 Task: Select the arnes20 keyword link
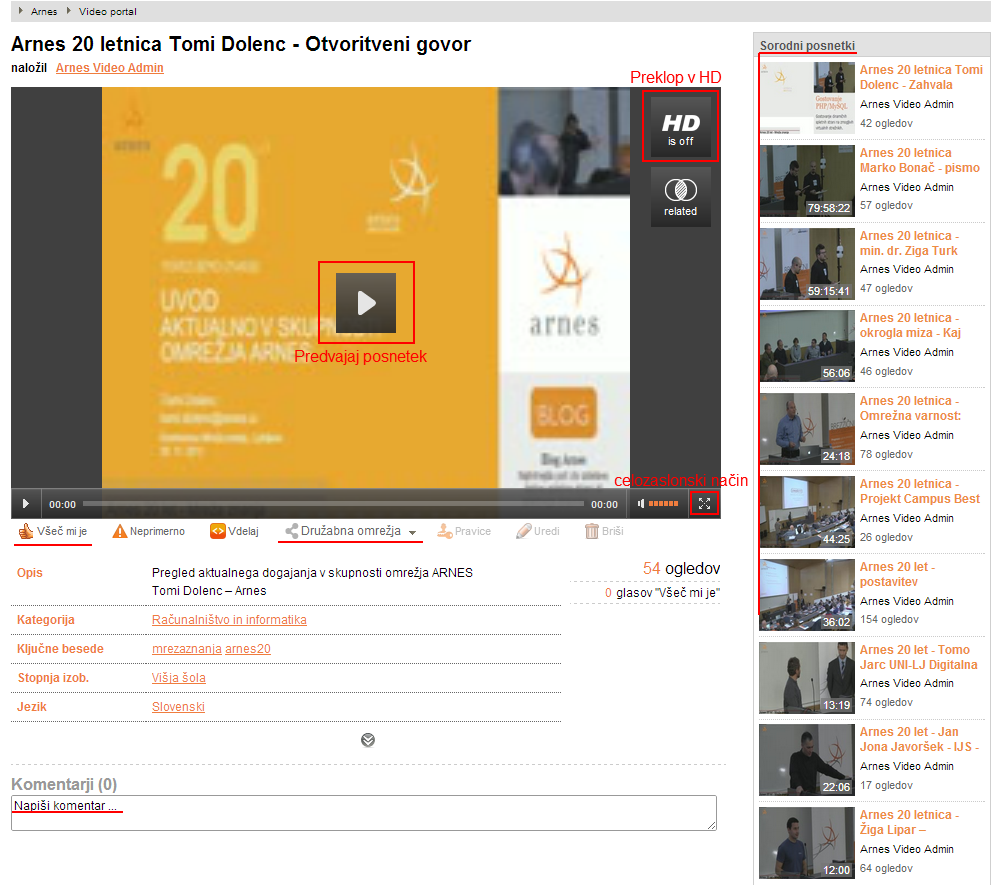(248, 649)
